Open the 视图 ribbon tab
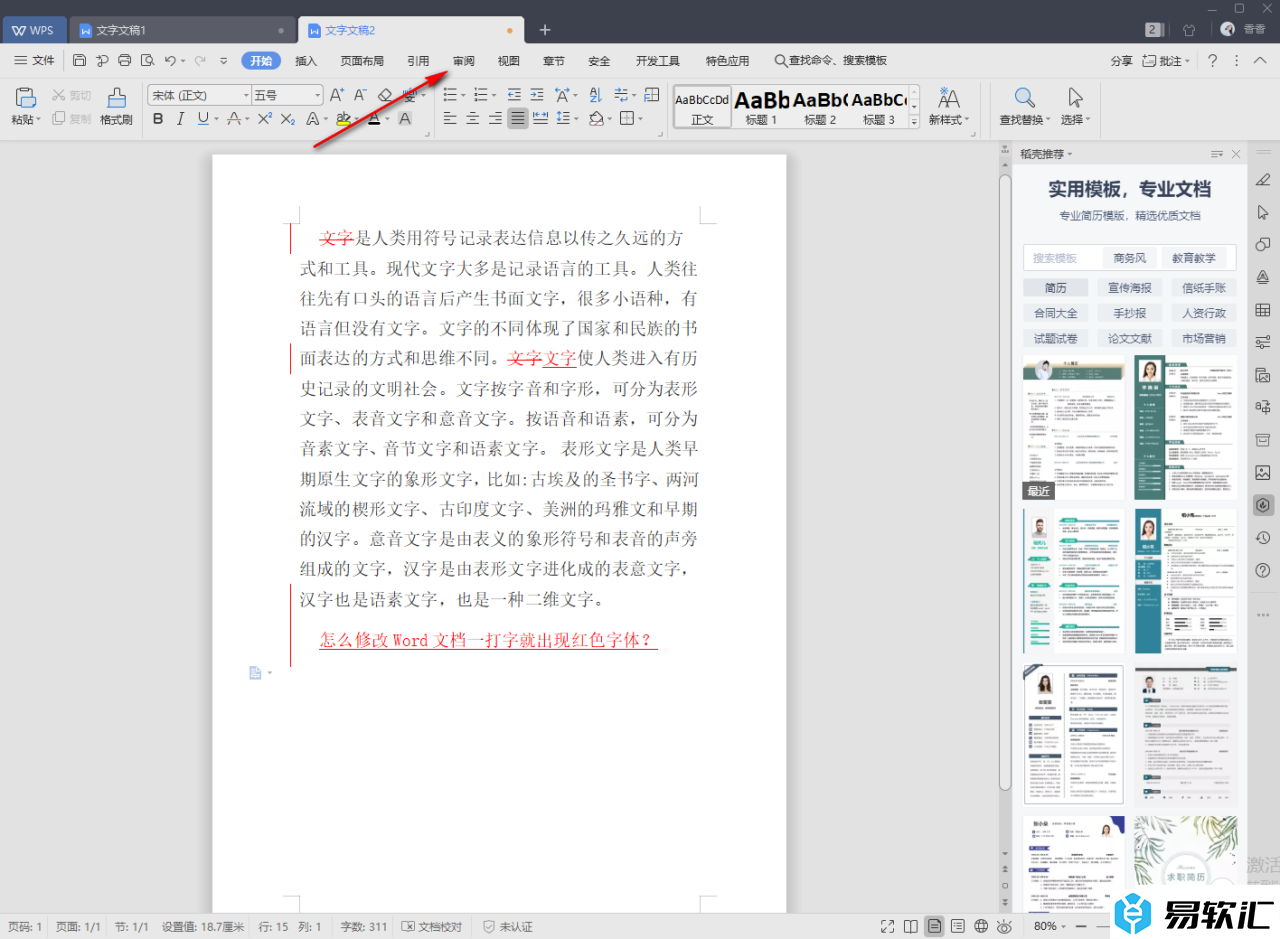The image size is (1280, 939). click(509, 61)
